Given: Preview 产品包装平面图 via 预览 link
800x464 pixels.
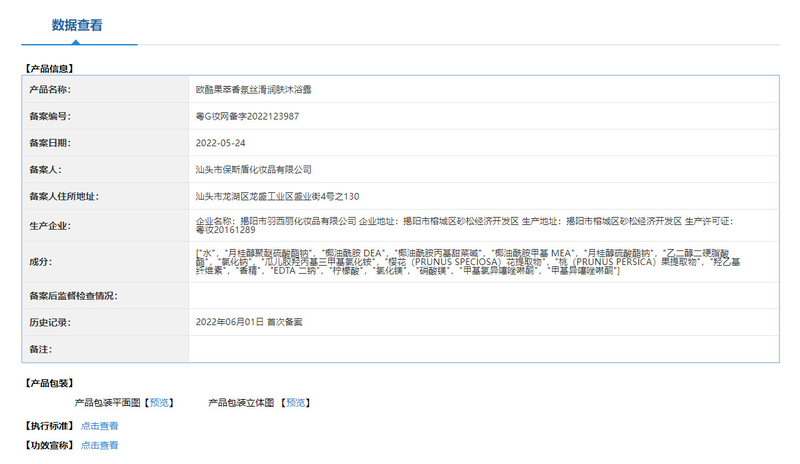Looking at the screenshot, I should 159,403.
